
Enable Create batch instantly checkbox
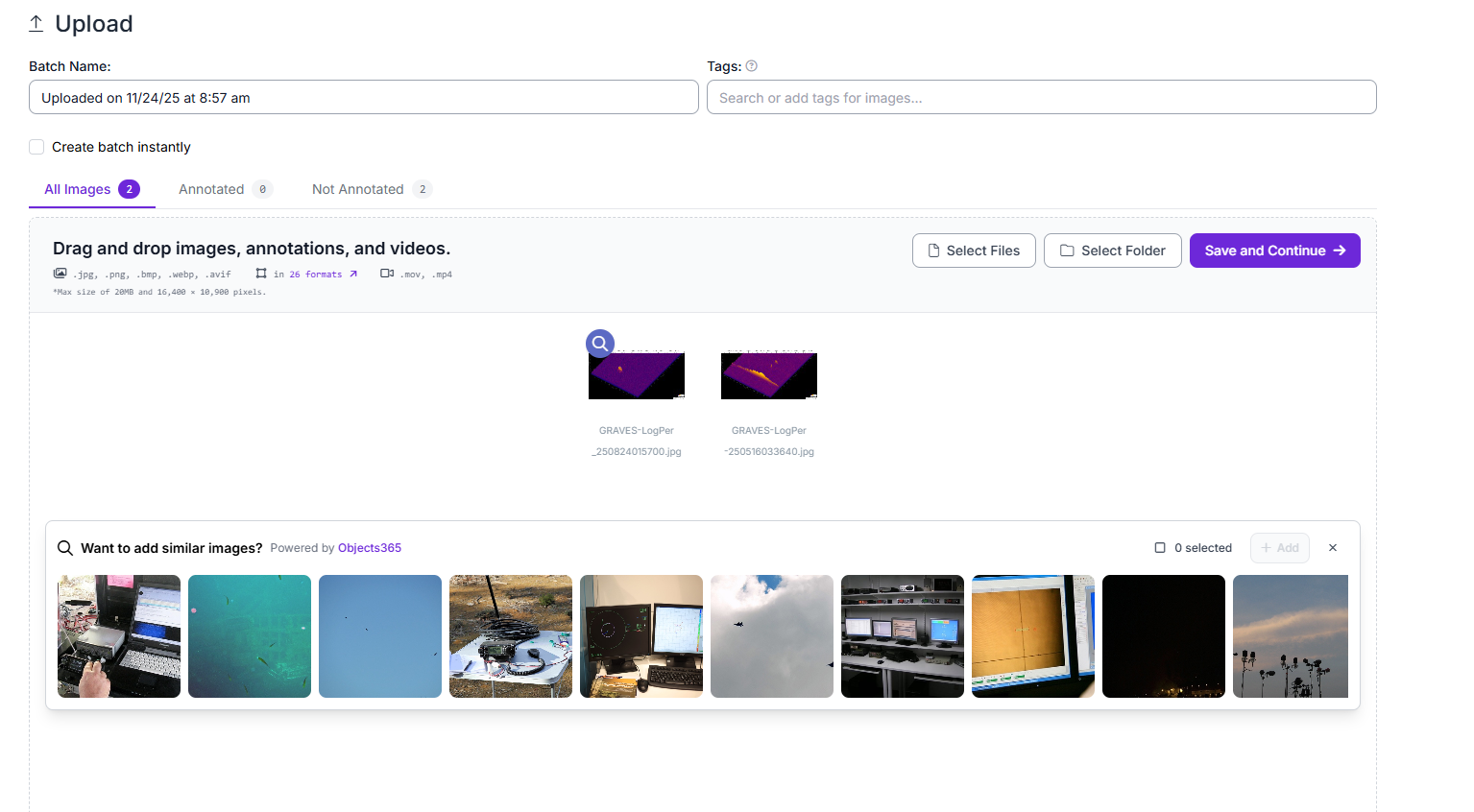[x=36, y=147]
